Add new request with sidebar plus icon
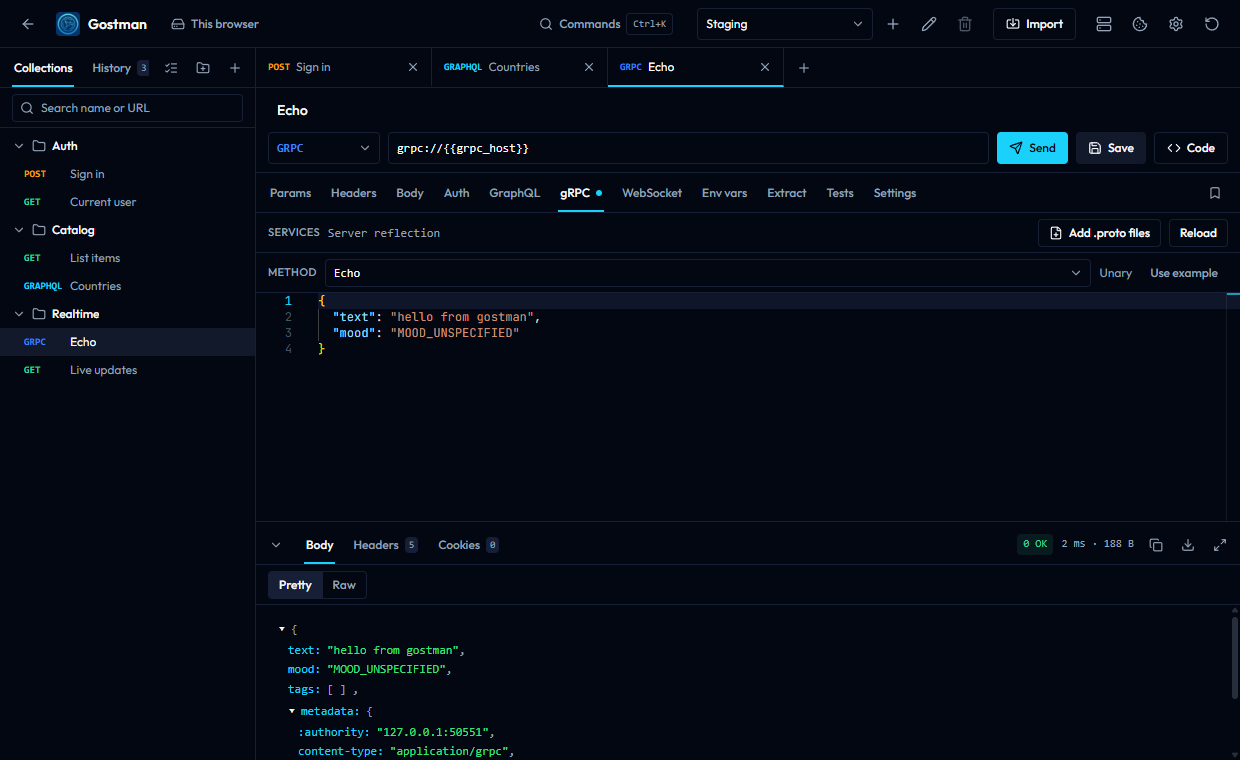 tap(235, 68)
